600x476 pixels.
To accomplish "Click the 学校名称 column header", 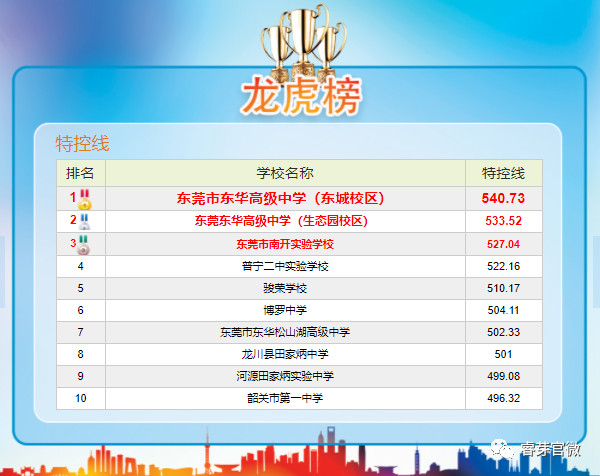I will pyautogui.click(x=285, y=173).
